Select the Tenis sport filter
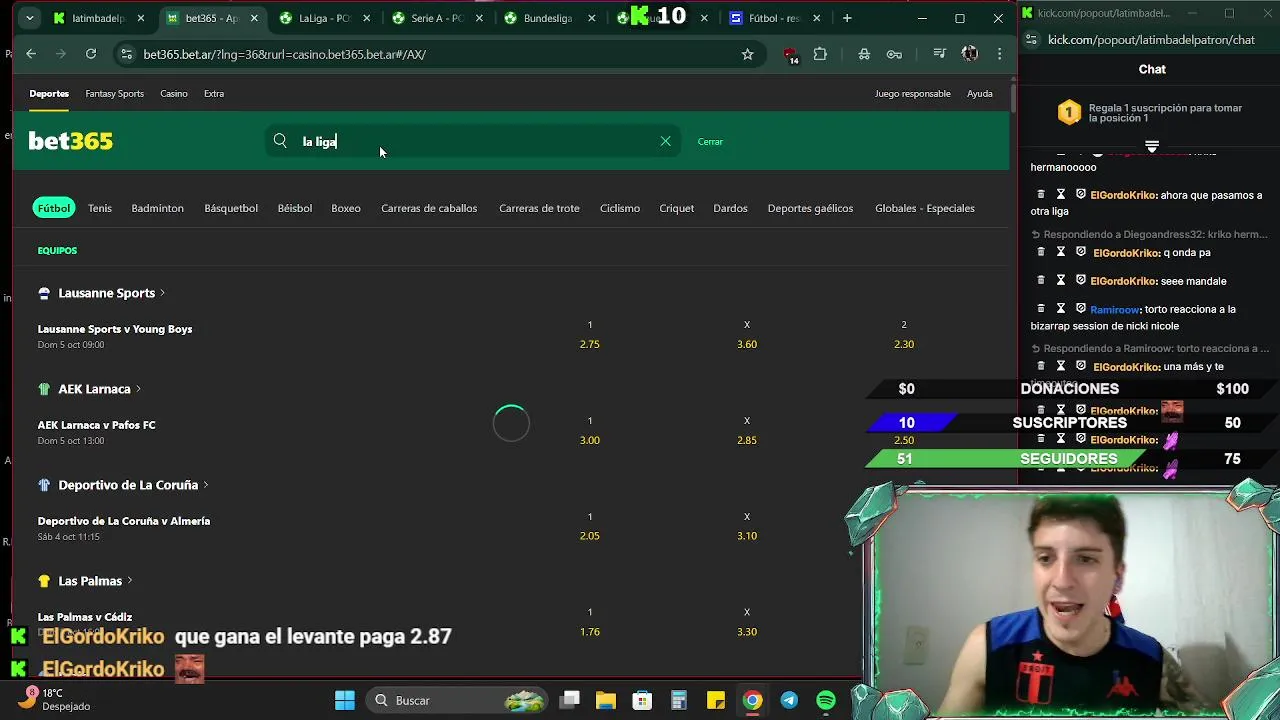1280x720 pixels. tap(100, 208)
